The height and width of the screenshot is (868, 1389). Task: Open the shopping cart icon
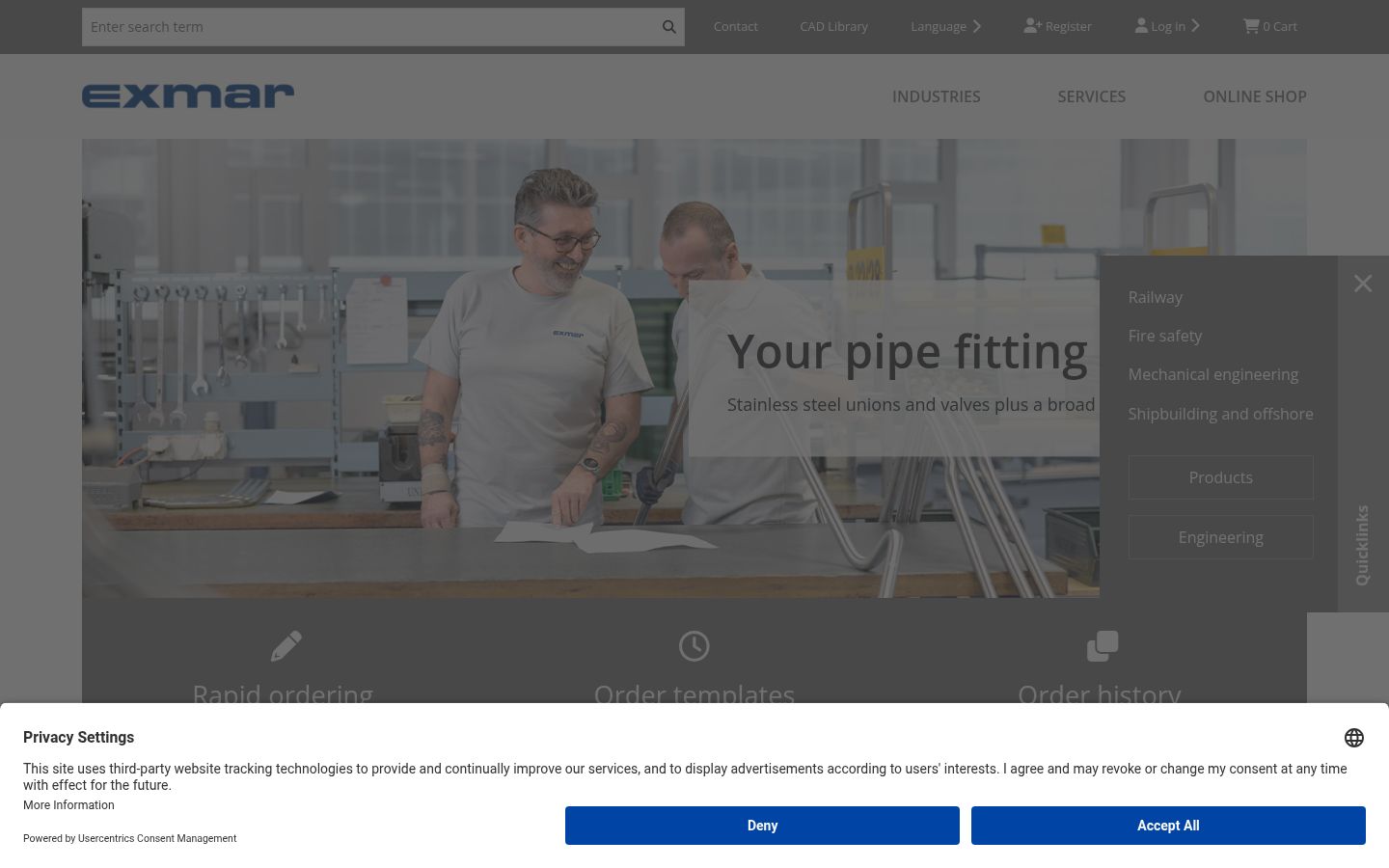1251,26
